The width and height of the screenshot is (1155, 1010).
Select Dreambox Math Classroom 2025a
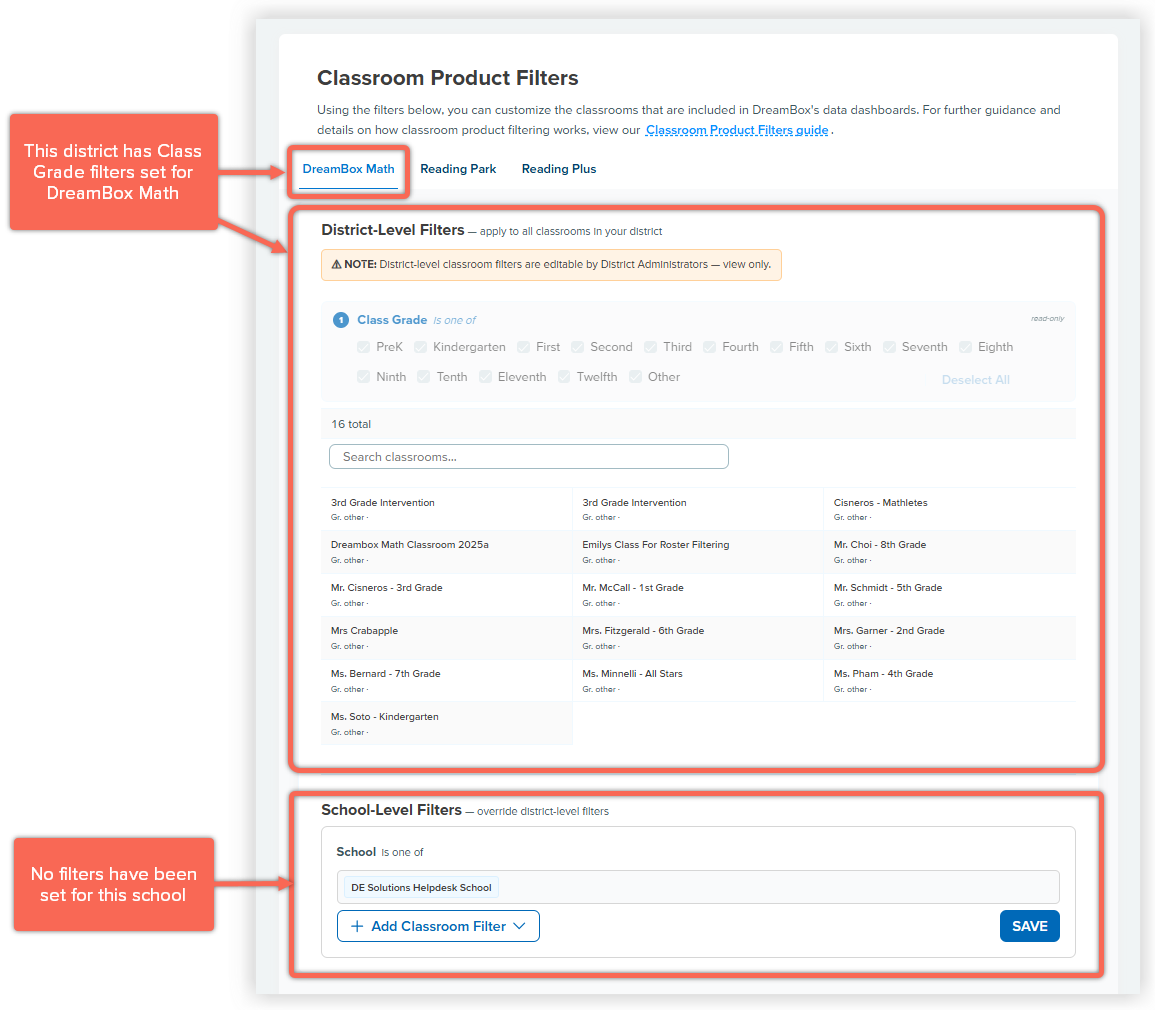click(446, 552)
